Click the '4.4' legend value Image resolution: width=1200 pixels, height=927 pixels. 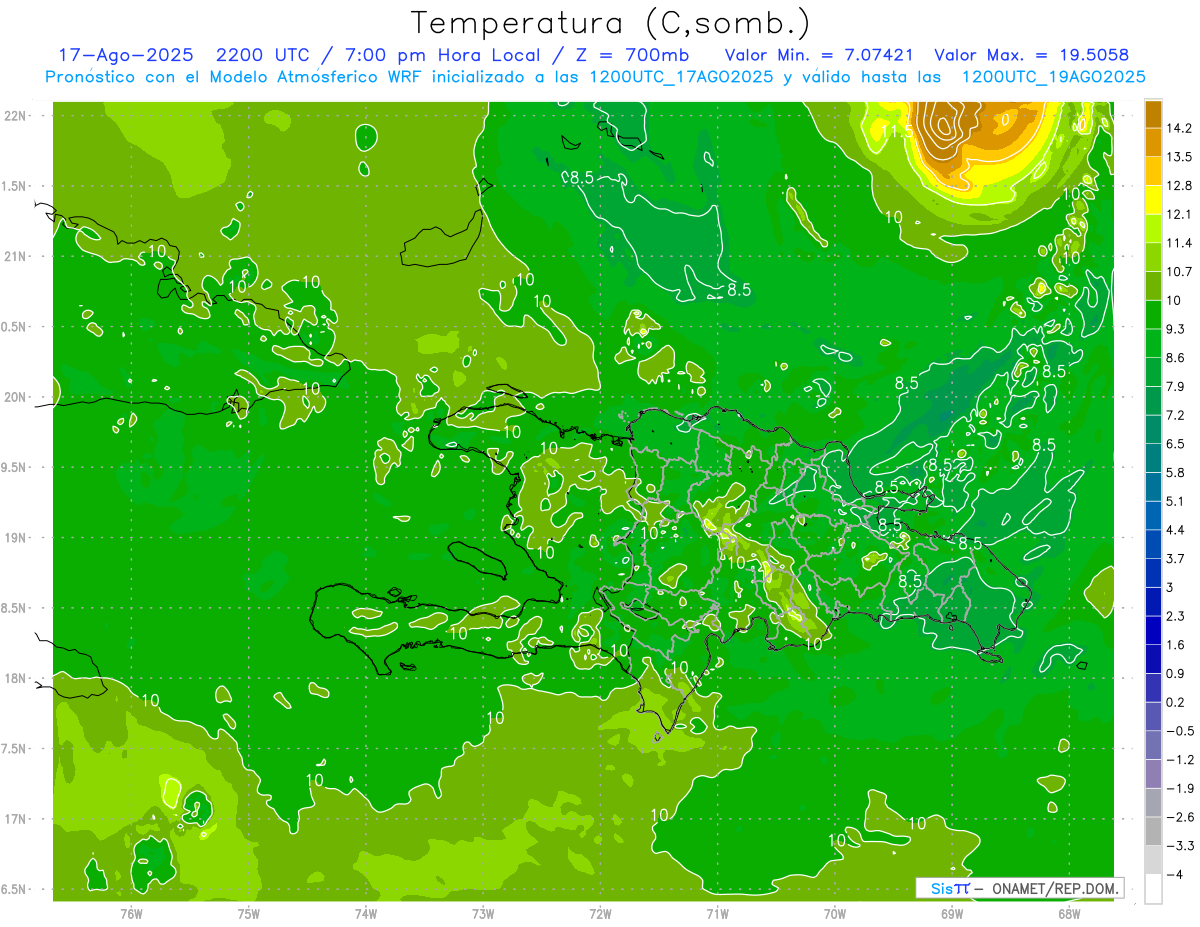1177,529
